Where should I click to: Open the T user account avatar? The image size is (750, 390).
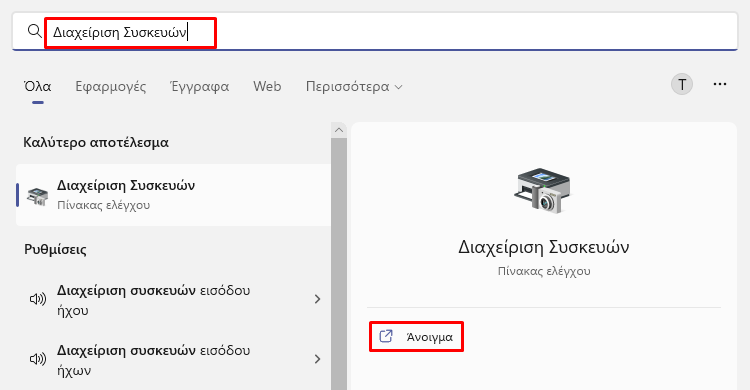(x=682, y=85)
